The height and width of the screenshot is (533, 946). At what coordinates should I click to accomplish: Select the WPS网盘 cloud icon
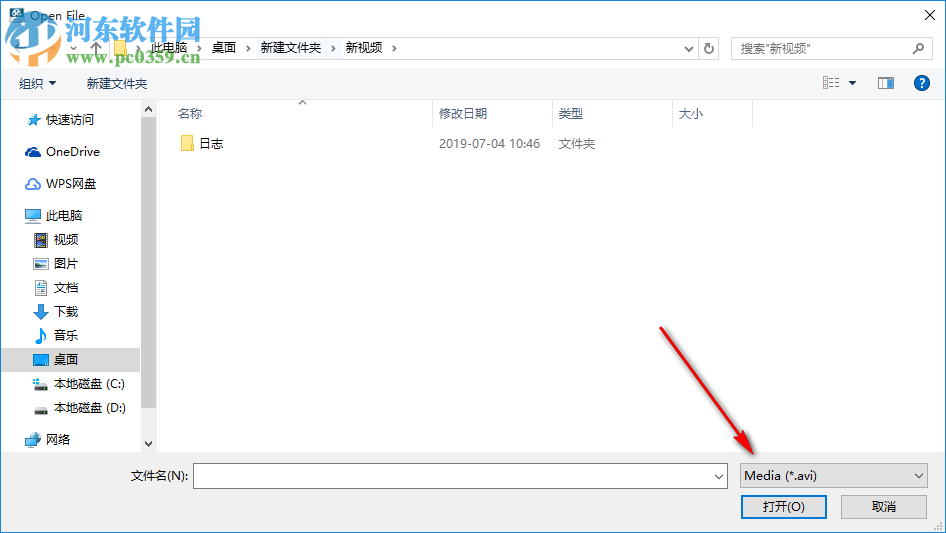(x=33, y=184)
